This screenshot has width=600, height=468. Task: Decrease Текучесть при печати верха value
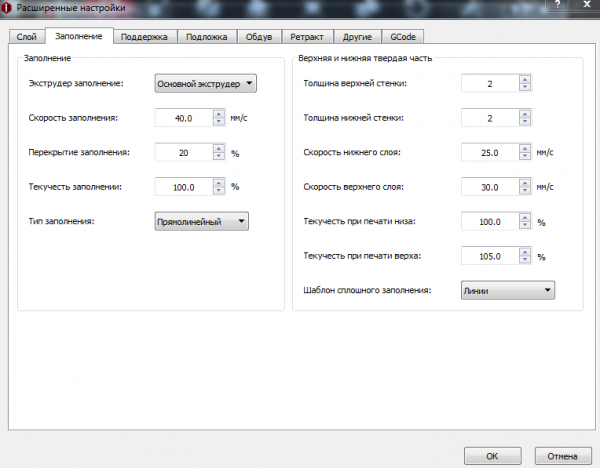coord(525,260)
